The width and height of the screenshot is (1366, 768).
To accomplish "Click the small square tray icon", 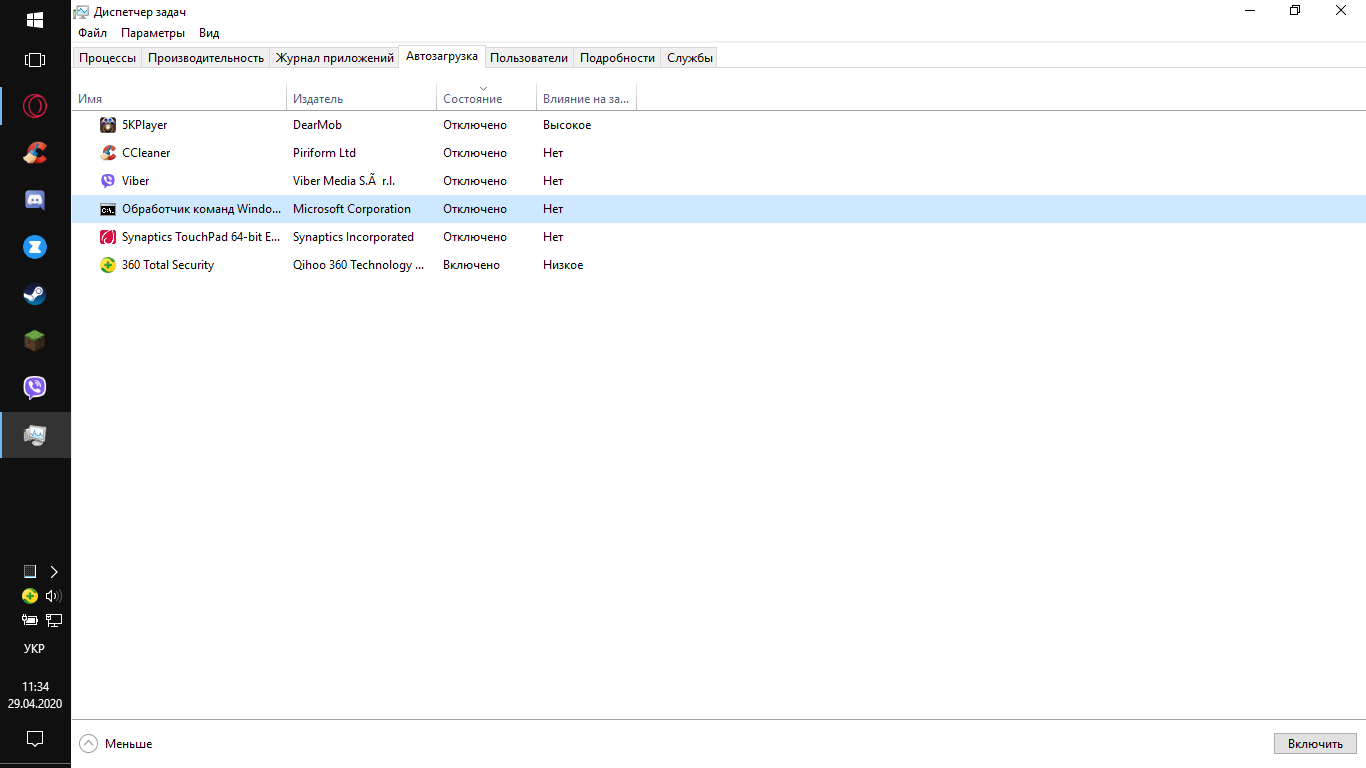I will tap(30, 572).
